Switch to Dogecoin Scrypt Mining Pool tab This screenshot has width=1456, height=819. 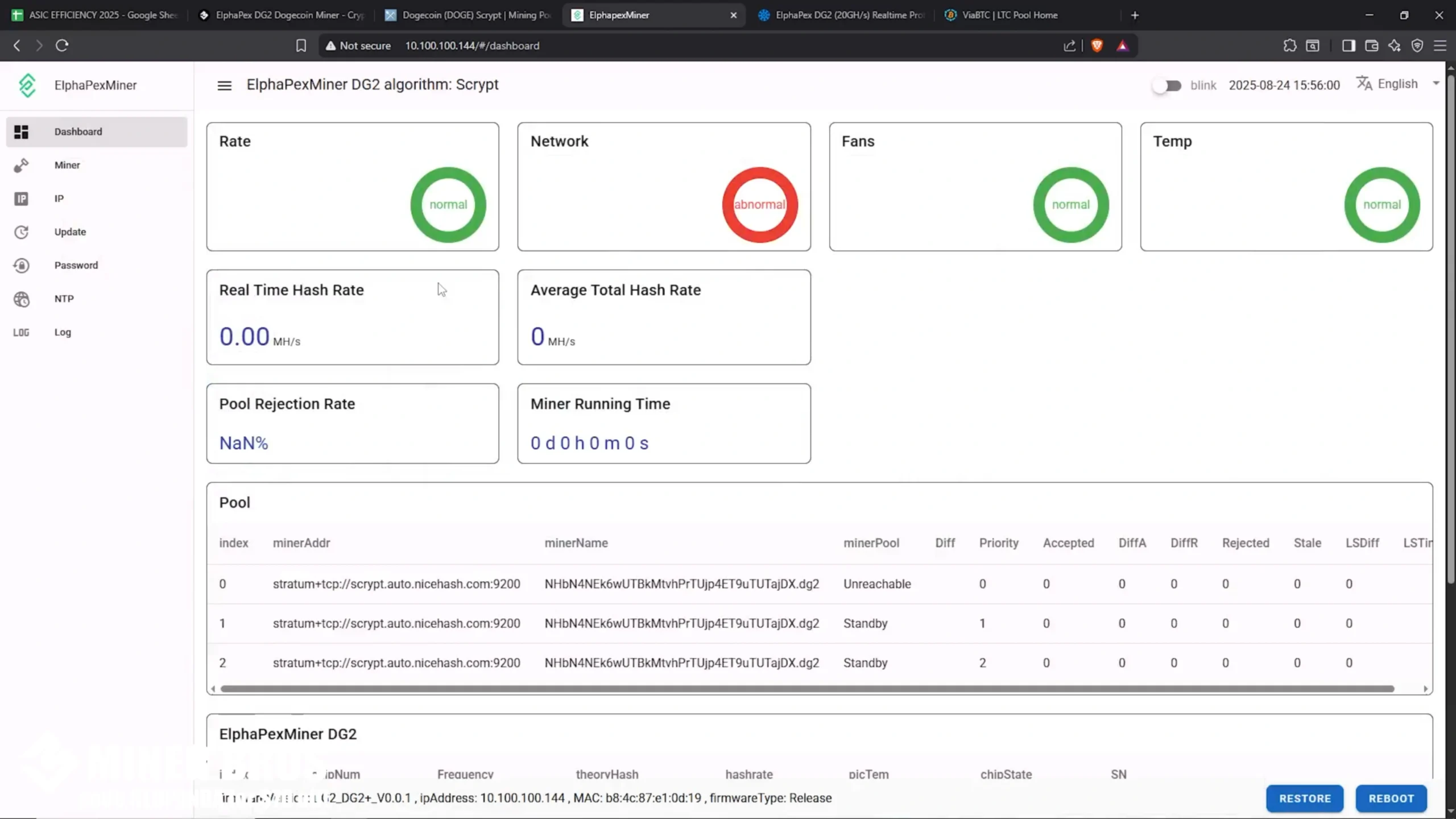pos(469,15)
